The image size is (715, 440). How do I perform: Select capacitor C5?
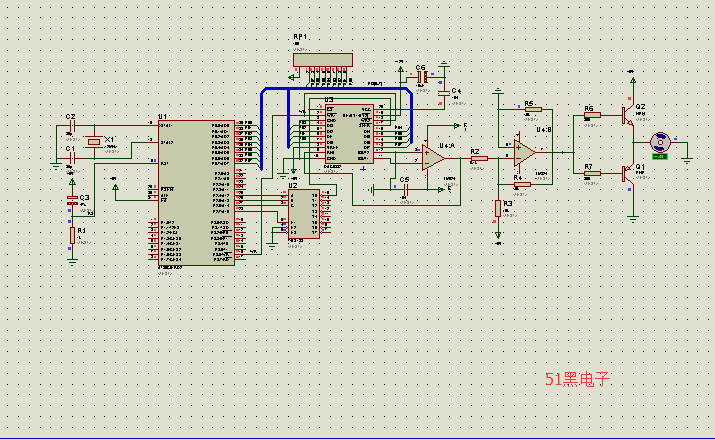(405, 189)
